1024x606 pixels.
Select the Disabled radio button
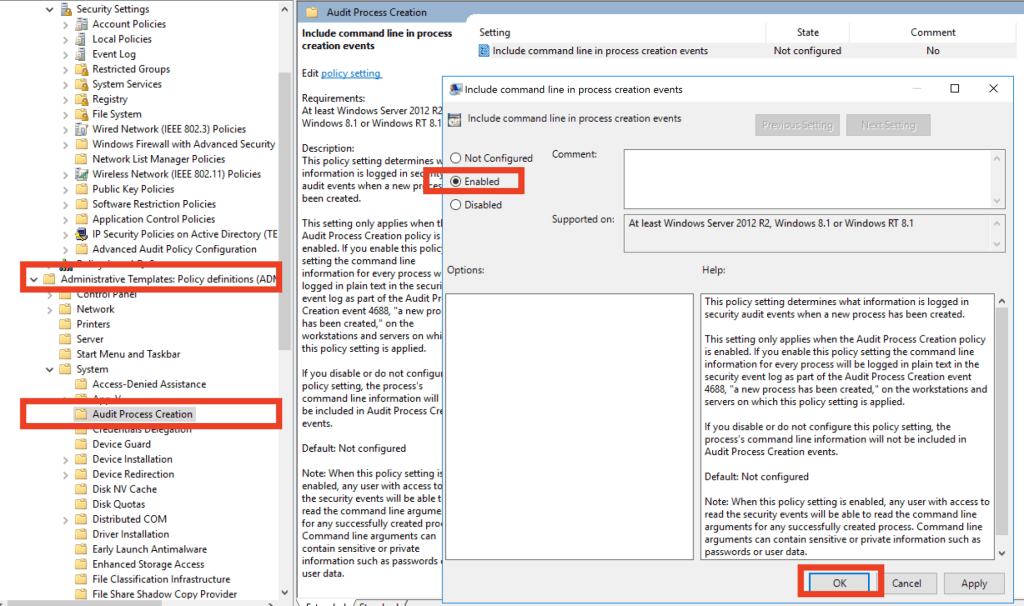coord(456,205)
